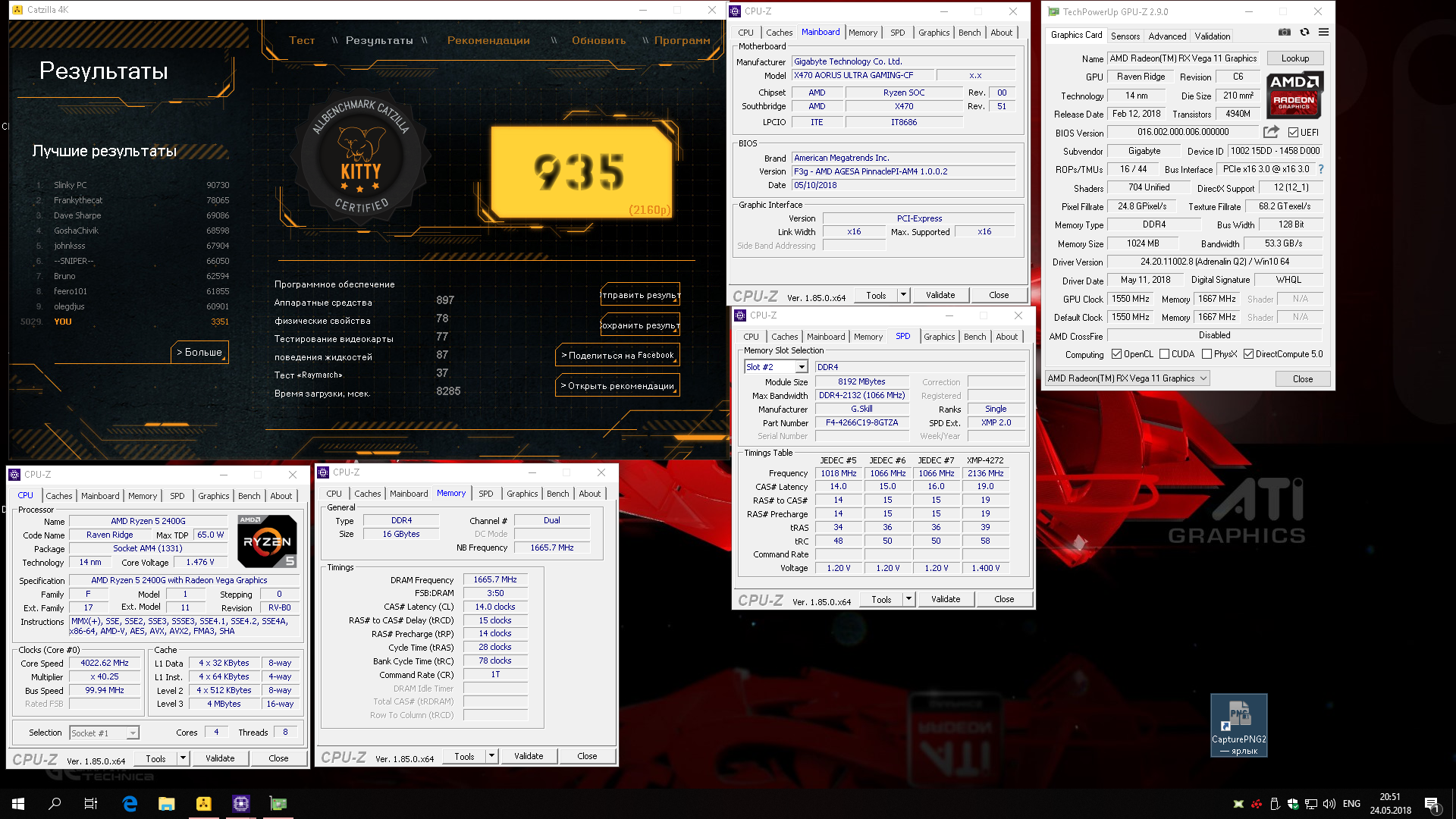Expand Tools dropdown arrow in CPU tab window
This screenshot has width=1456, height=819.
click(x=183, y=758)
